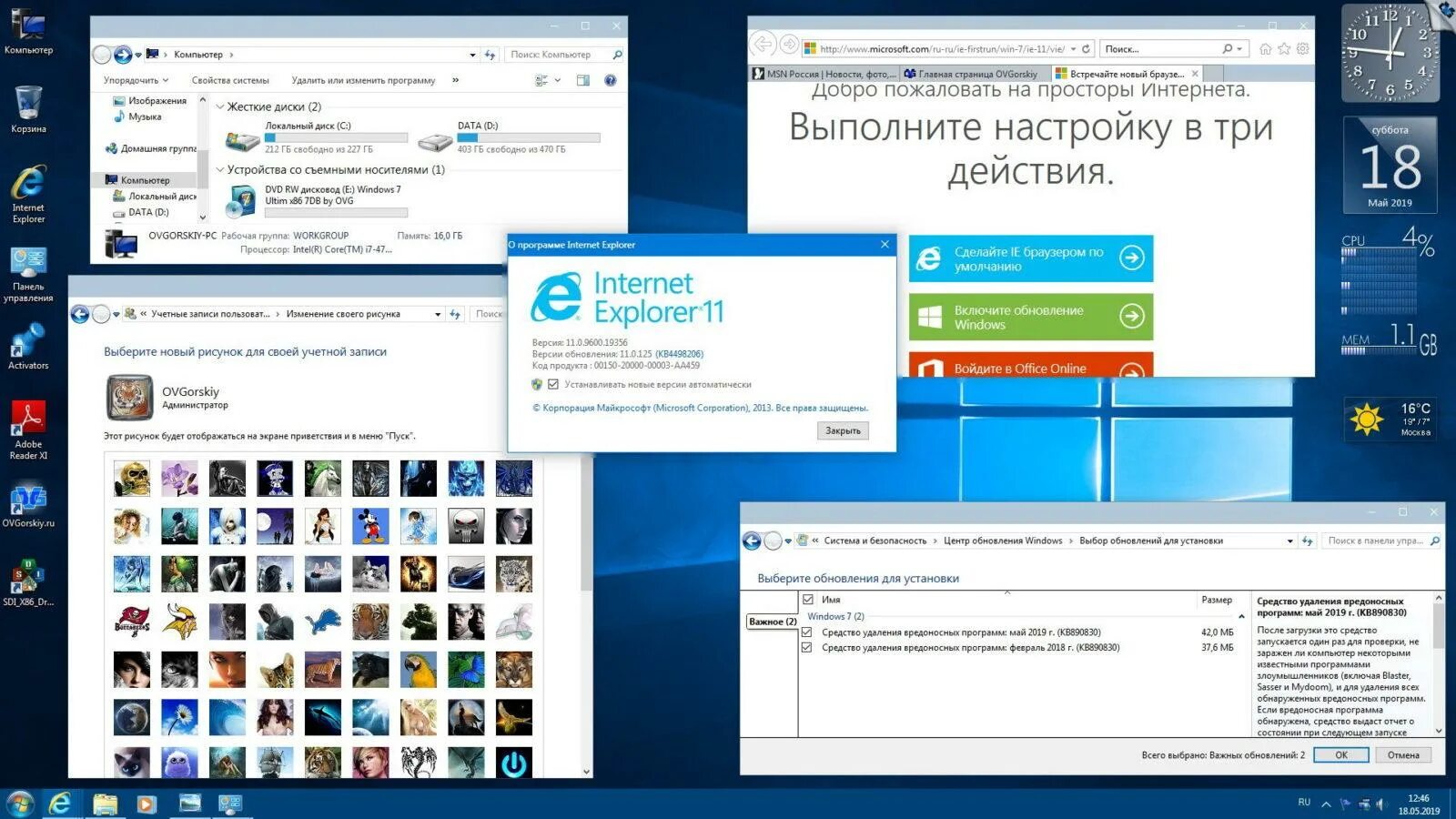Open the Компьютер desktop icon
This screenshot has height=819, width=1456.
click(28, 30)
